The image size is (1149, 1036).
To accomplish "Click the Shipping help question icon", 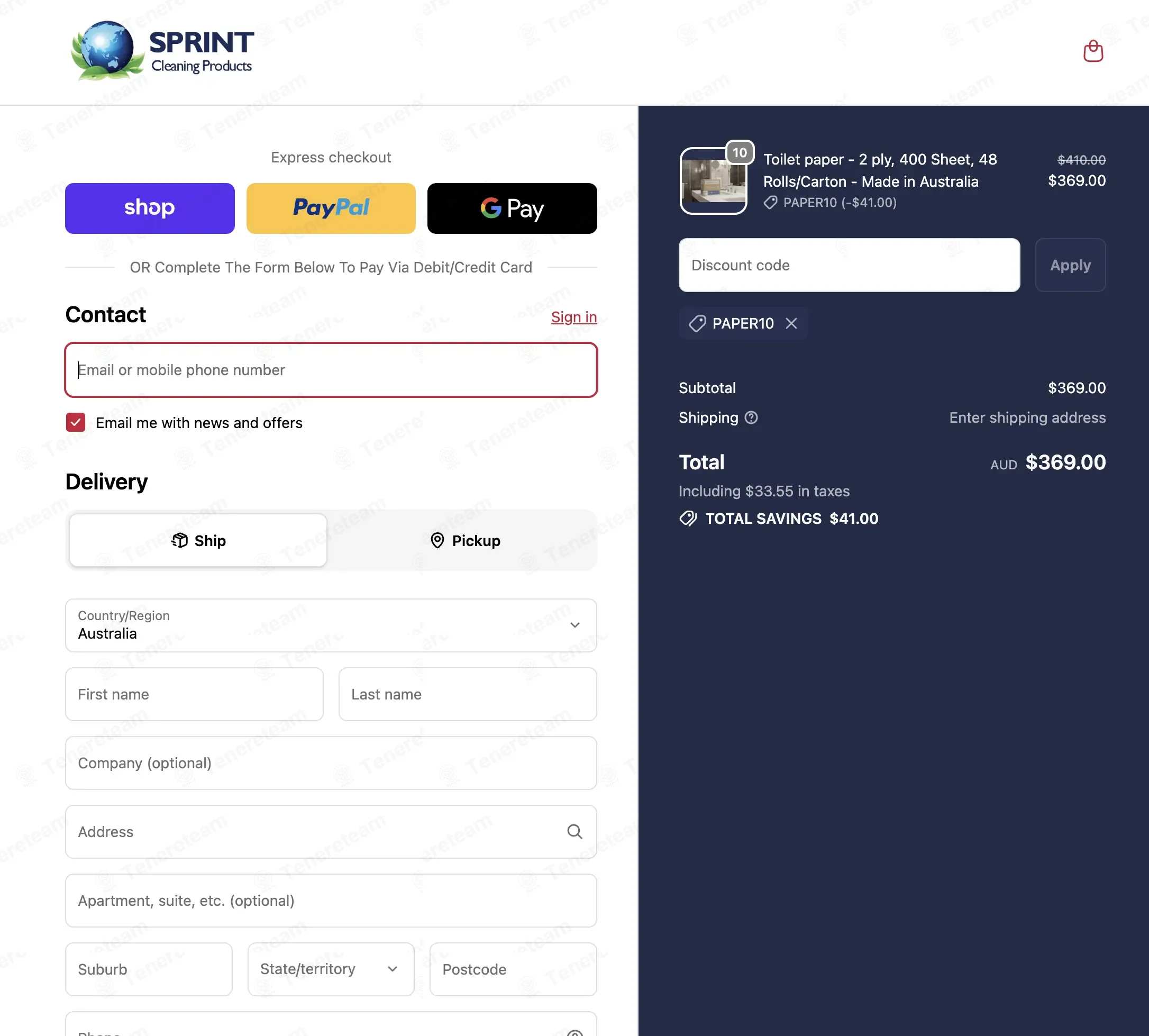I will [751, 418].
